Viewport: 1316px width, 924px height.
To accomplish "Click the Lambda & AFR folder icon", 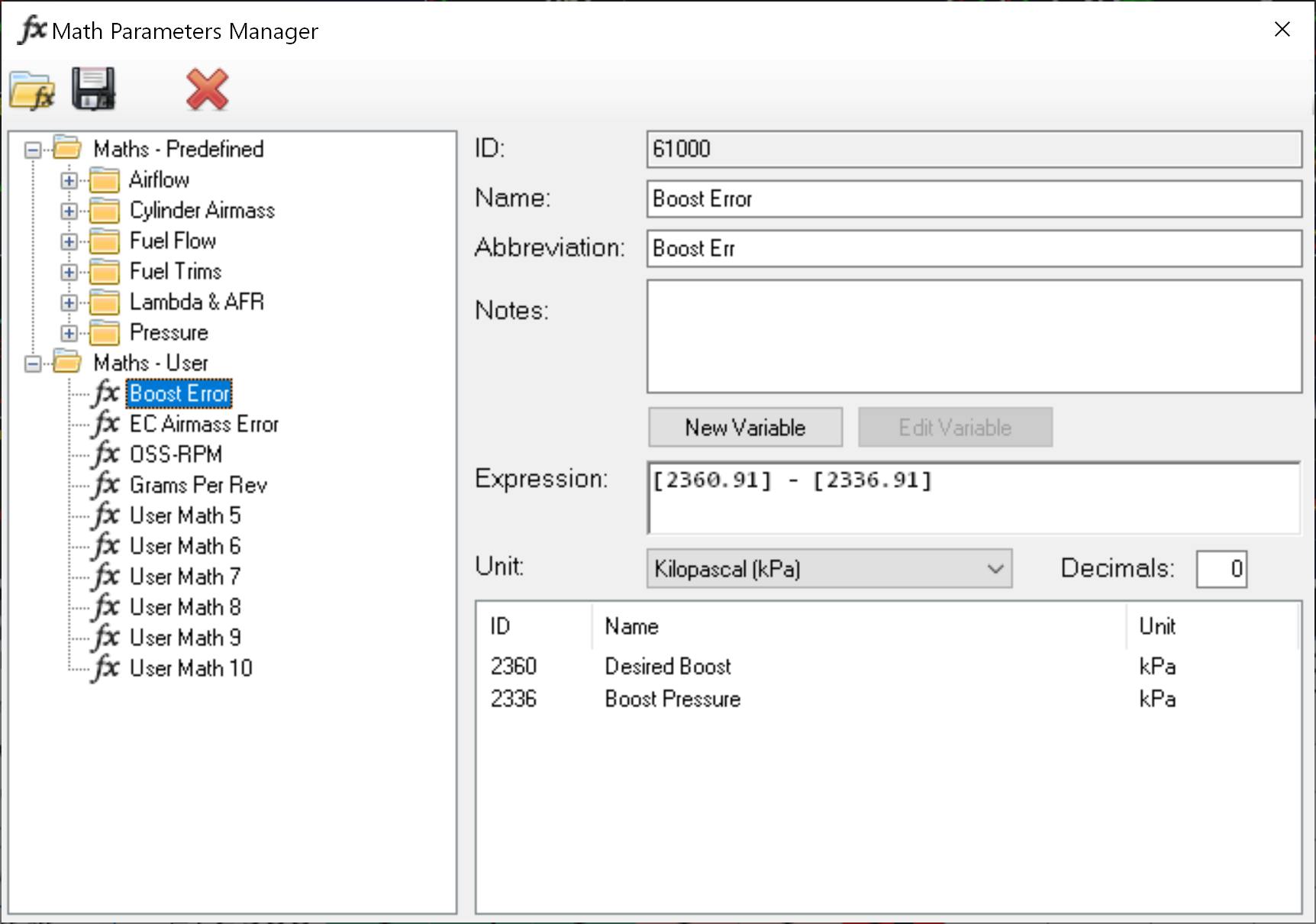I will point(104,302).
